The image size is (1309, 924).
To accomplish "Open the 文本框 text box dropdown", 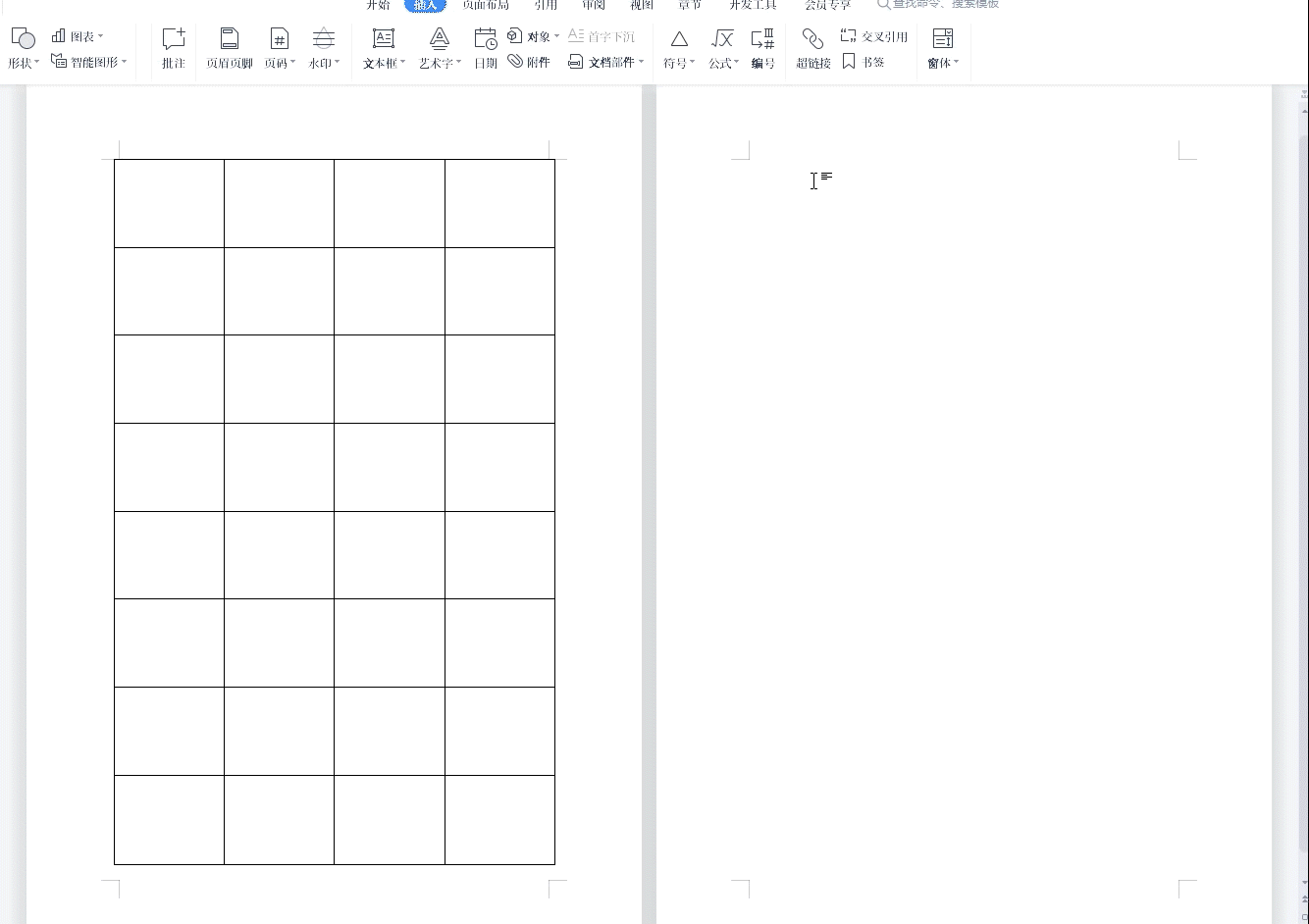I will pos(384,63).
